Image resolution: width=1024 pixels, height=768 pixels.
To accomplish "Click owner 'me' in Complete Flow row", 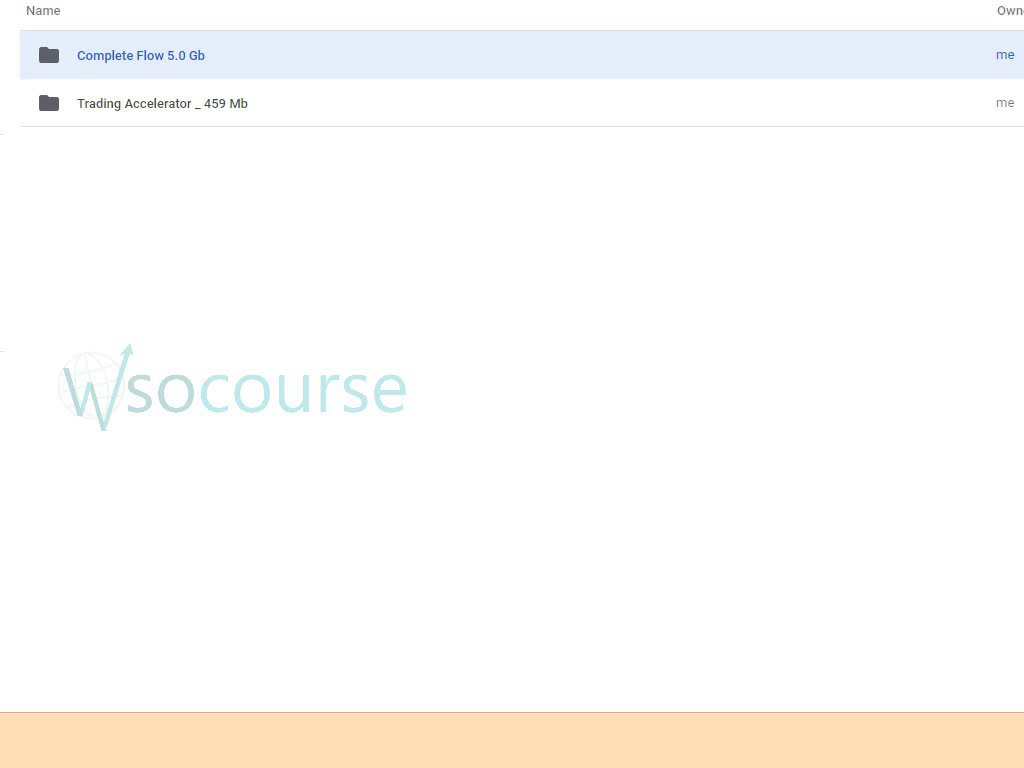I will click(1004, 55).
